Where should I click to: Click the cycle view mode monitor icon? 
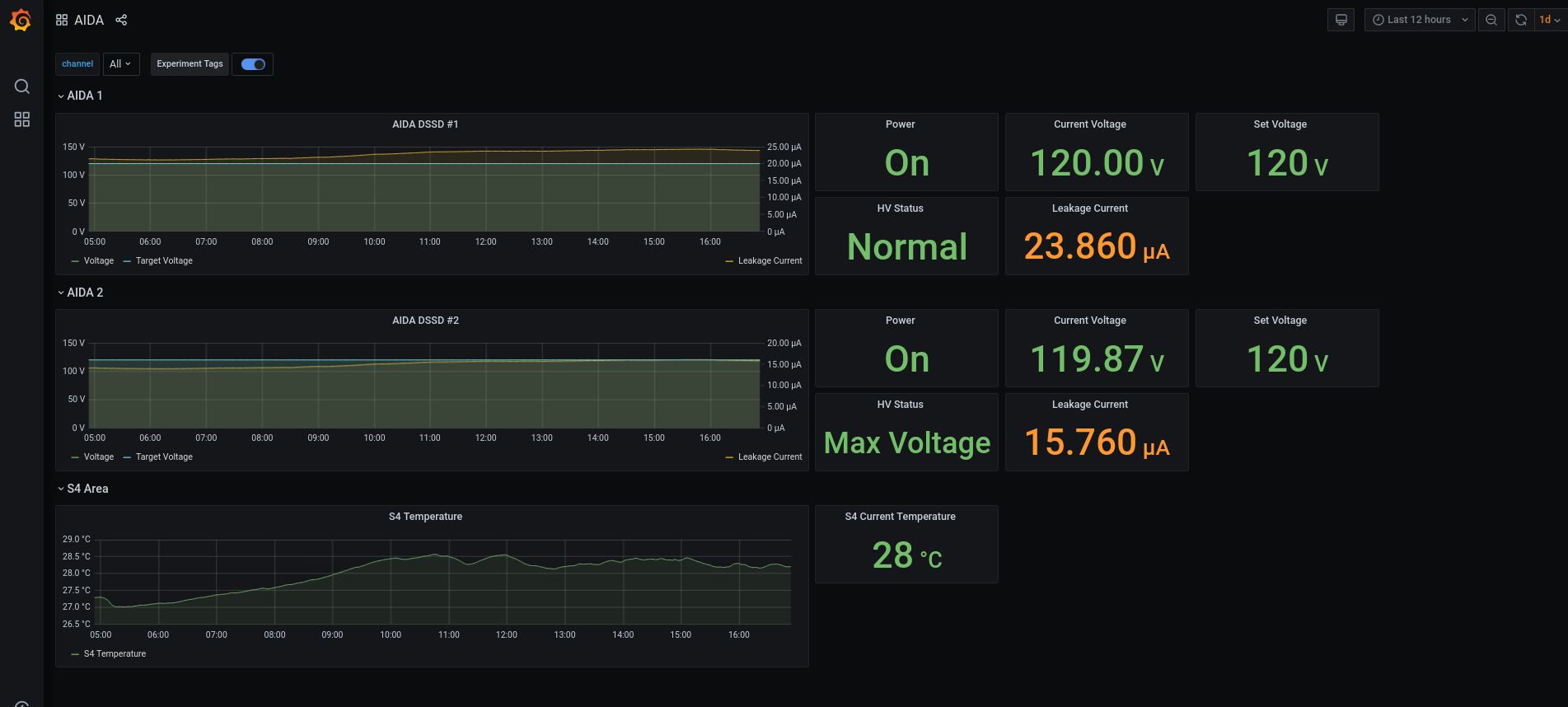coord(1341,20)
